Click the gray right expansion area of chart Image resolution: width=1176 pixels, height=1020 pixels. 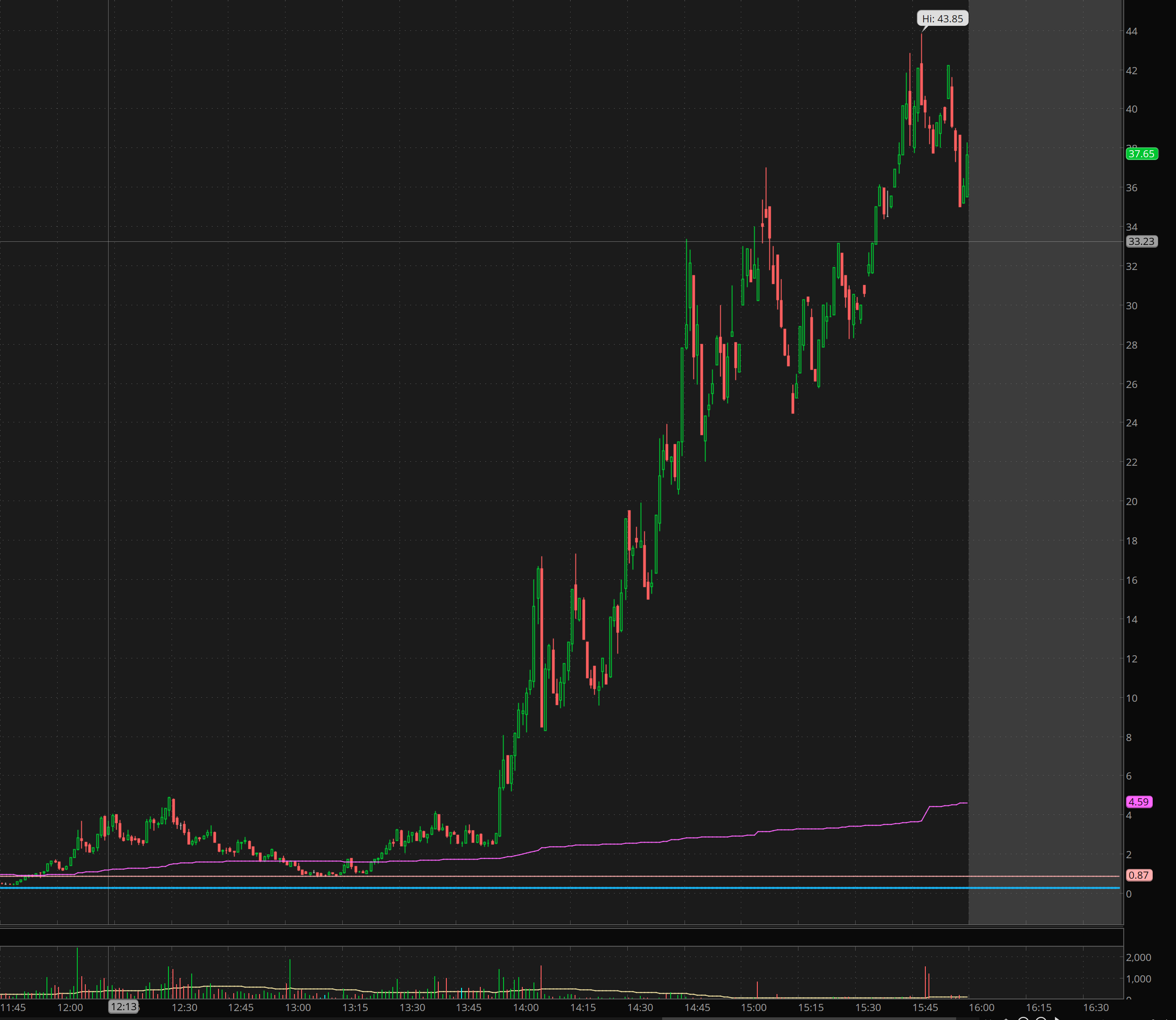[1044, 455]
